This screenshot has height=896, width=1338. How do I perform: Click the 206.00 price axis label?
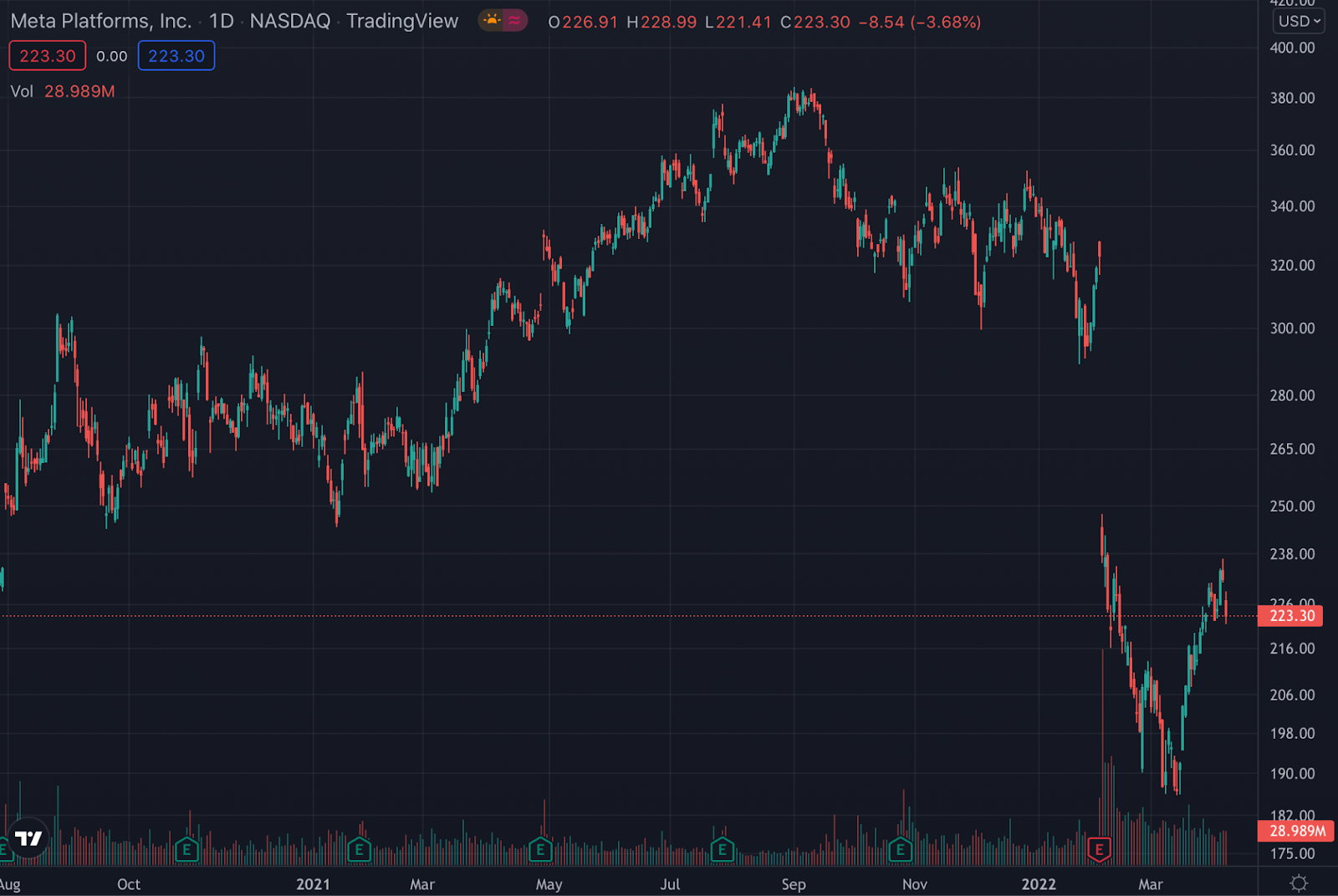[1292, 695]
